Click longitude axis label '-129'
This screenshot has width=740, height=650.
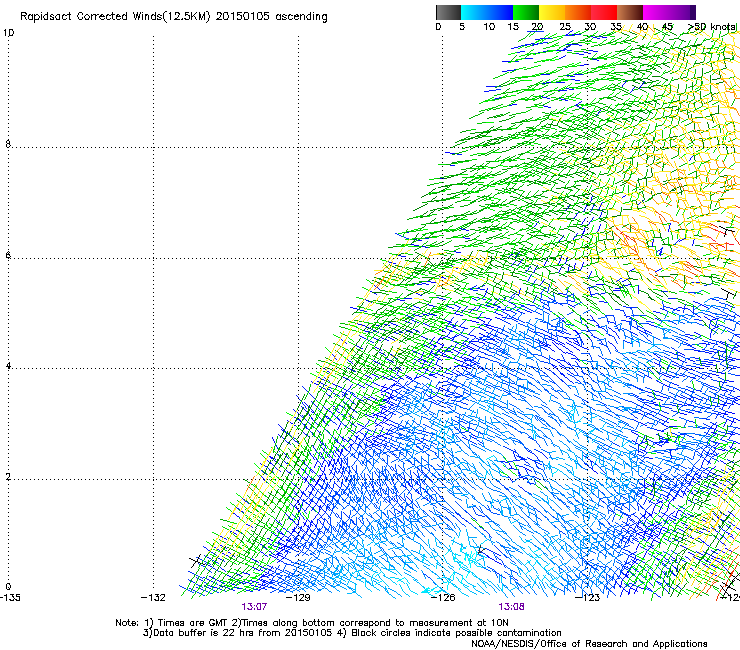tap(298, 597)
